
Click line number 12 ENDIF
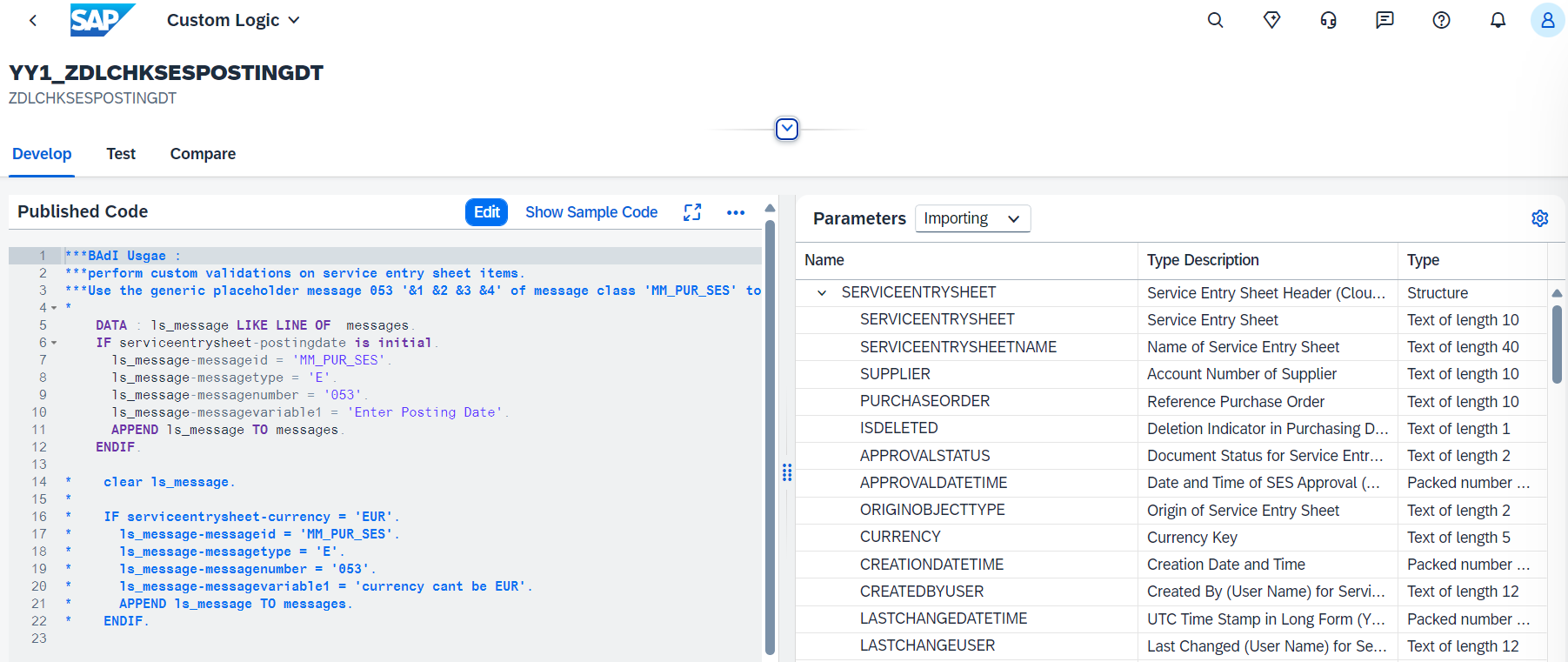[39, 447]
